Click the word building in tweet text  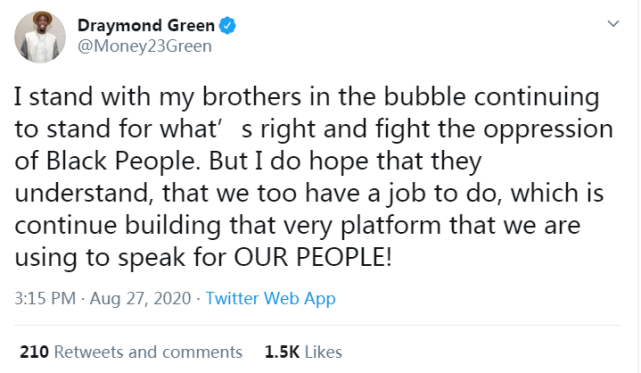point(173,226)
